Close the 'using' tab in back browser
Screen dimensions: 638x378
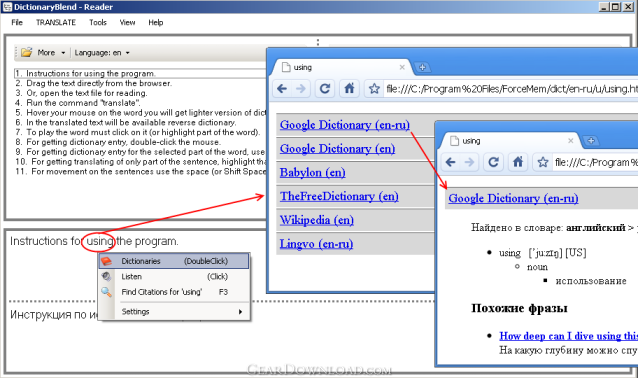[402, 67]
